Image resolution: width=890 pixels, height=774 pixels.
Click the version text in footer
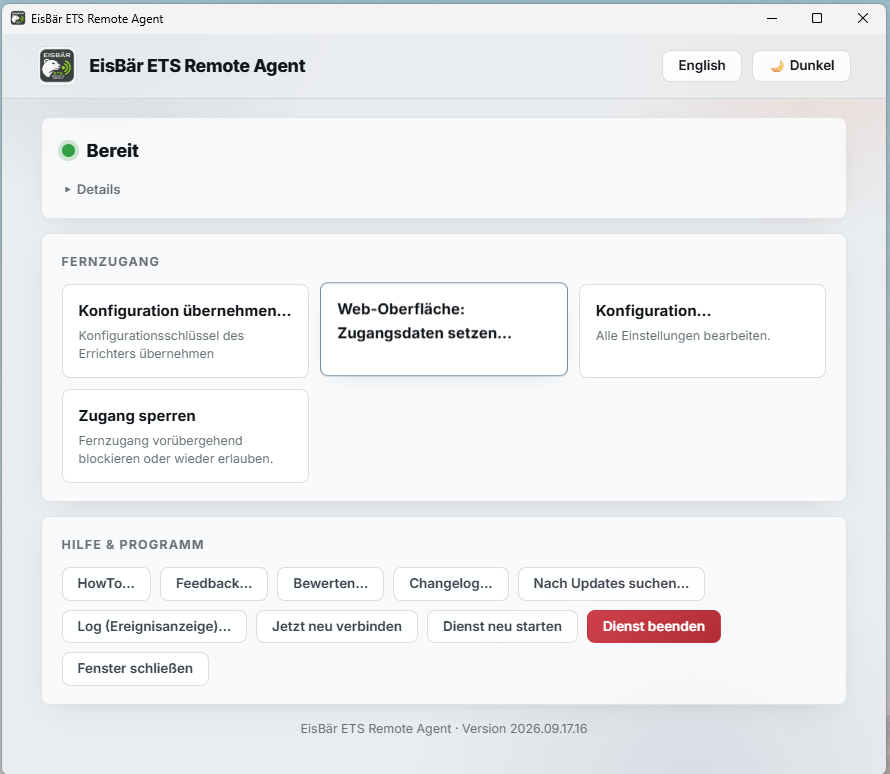tap(444, 729)
